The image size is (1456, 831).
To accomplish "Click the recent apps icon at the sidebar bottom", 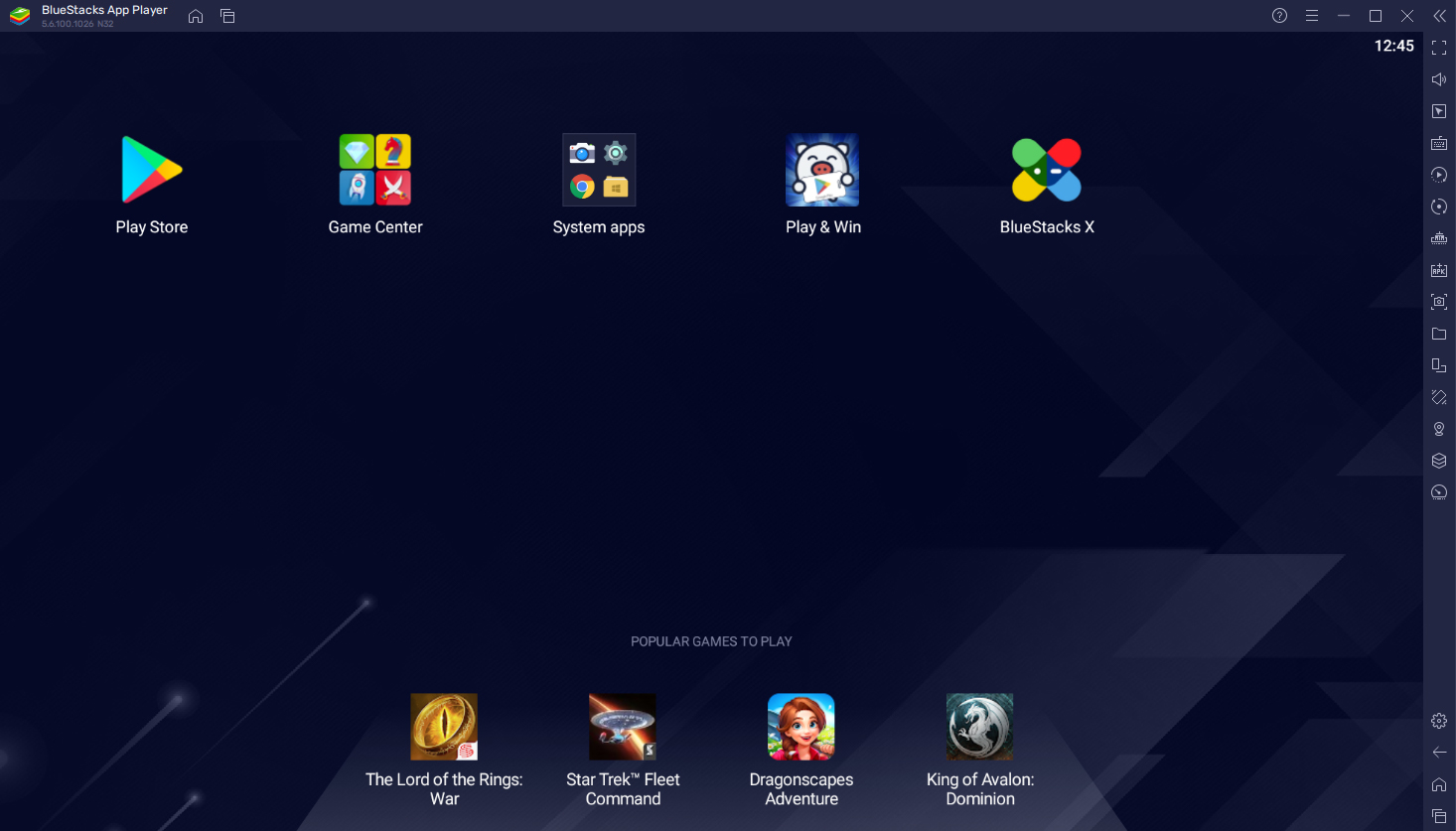I will tap(1439, 816).
